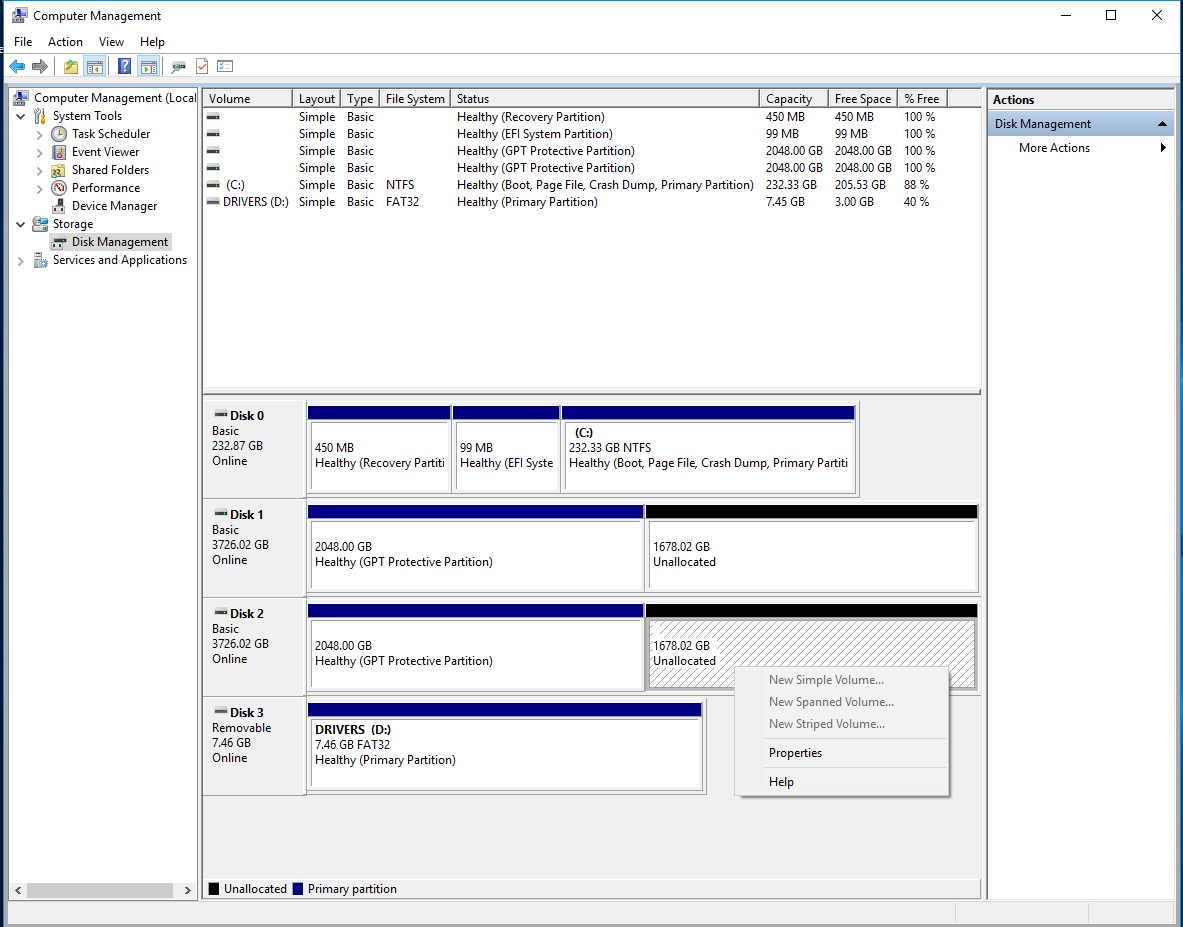1183x927 pixels.
Task: Sort by the Layout column header
Action: 317,99
